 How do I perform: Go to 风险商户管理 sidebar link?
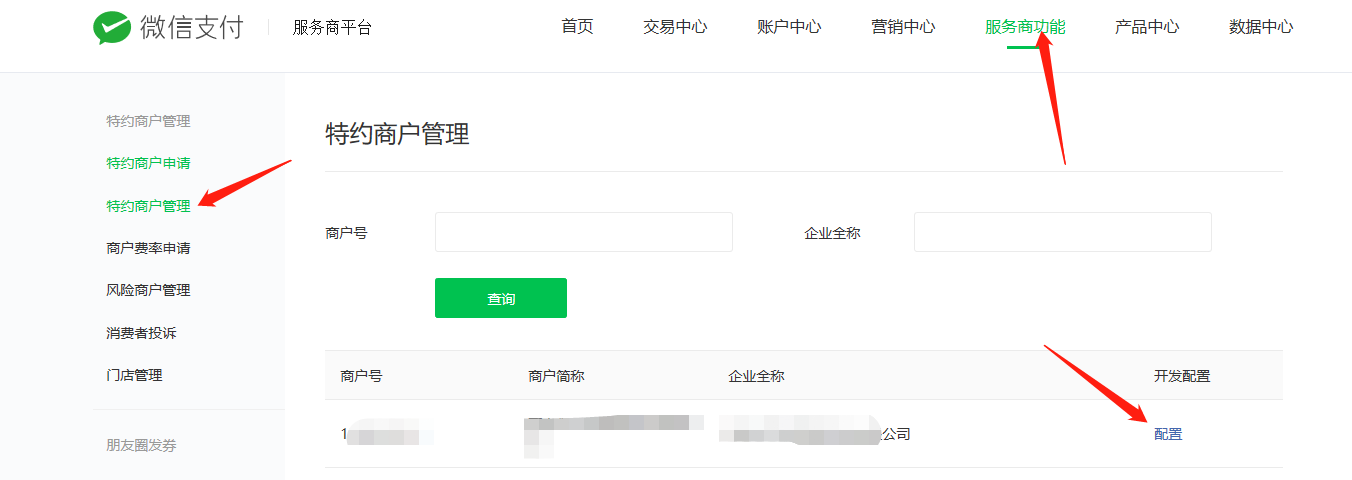pyautogui.click(x=148, y=290)
